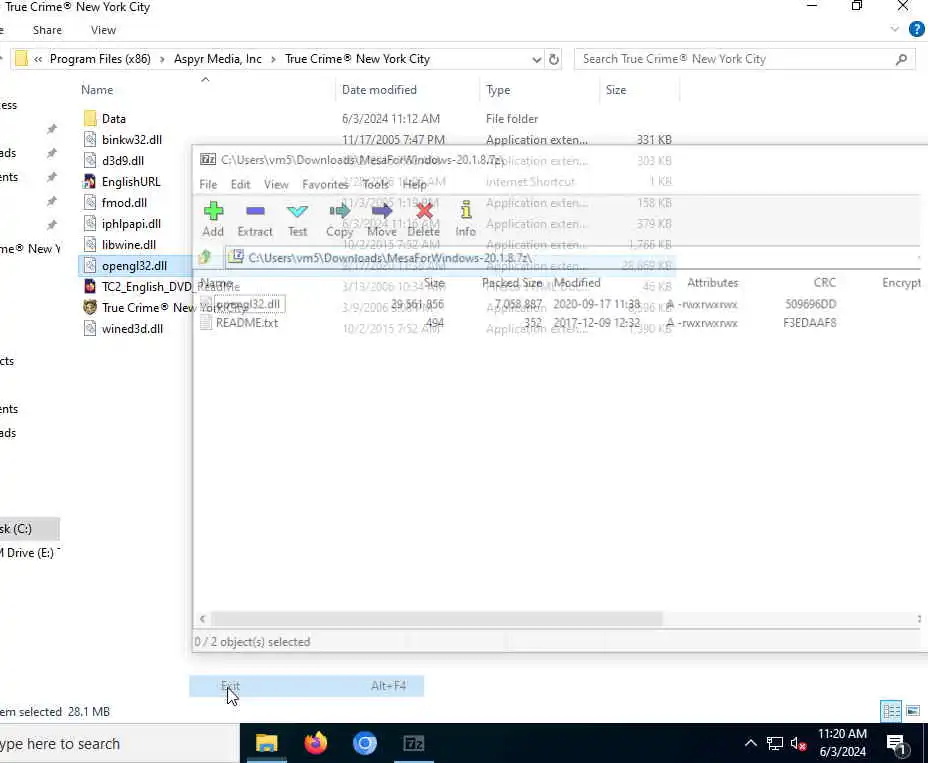This screenshot has width=928, height=763.
Task: Launch Firefox from the taskbar
Action: click(315, 743)
